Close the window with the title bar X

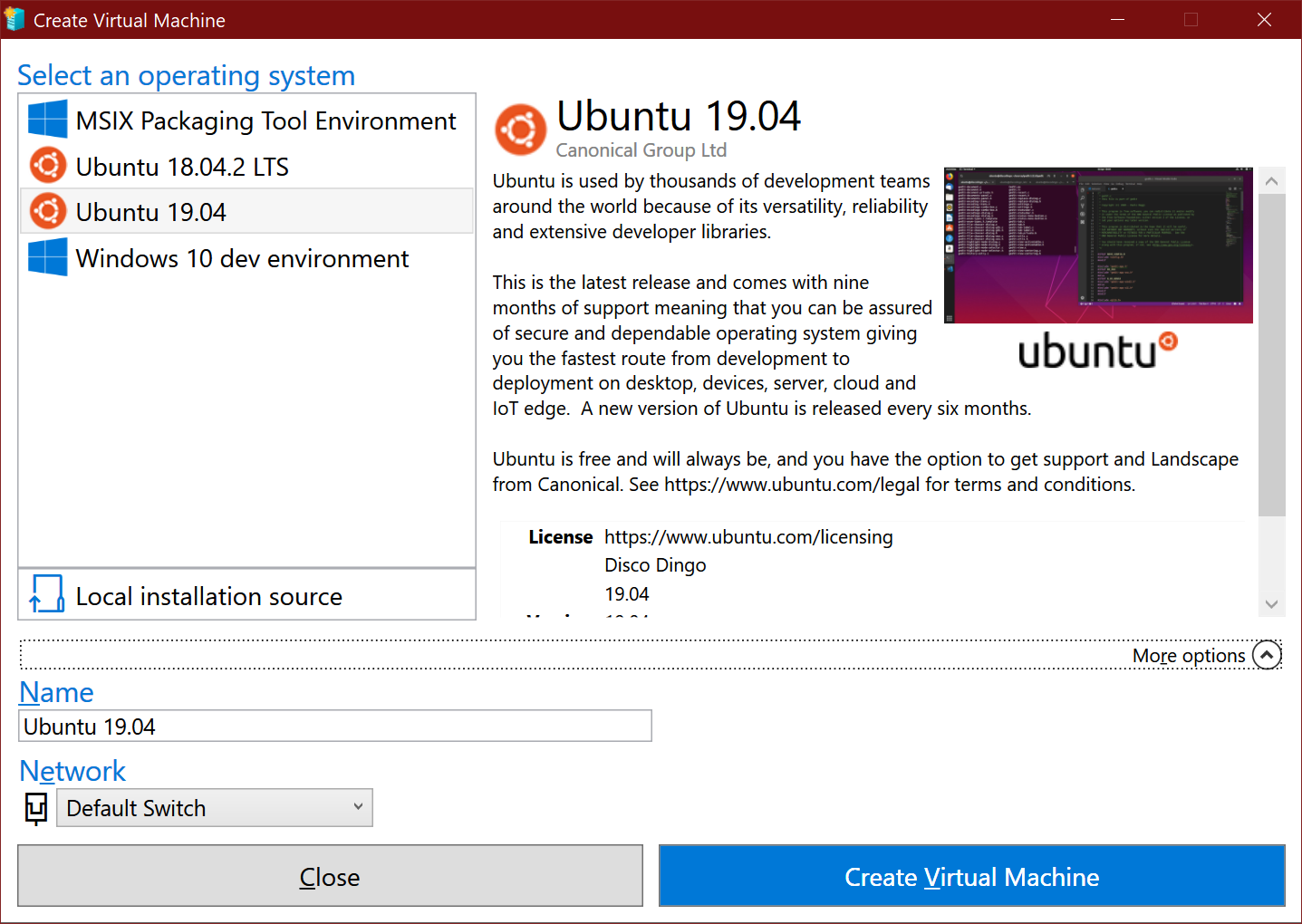(1264, 19)
